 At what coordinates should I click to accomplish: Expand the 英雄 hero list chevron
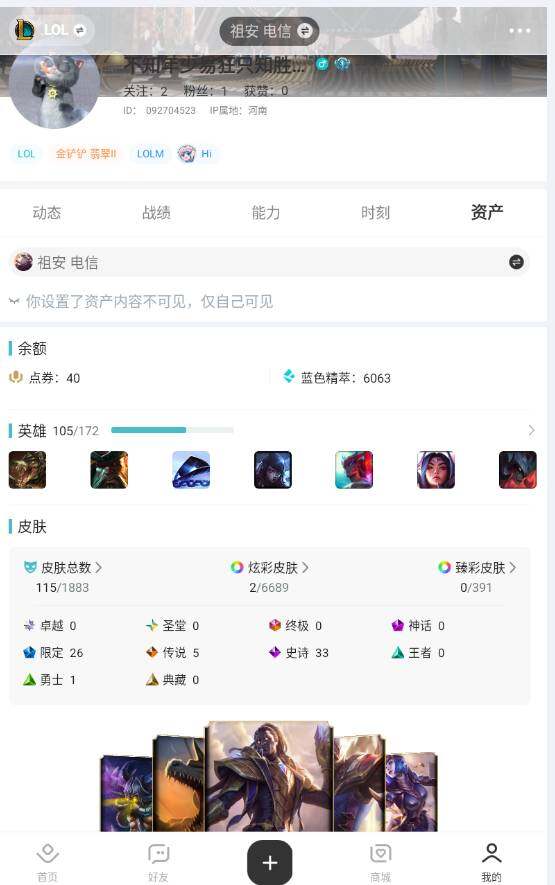(531, 431)
